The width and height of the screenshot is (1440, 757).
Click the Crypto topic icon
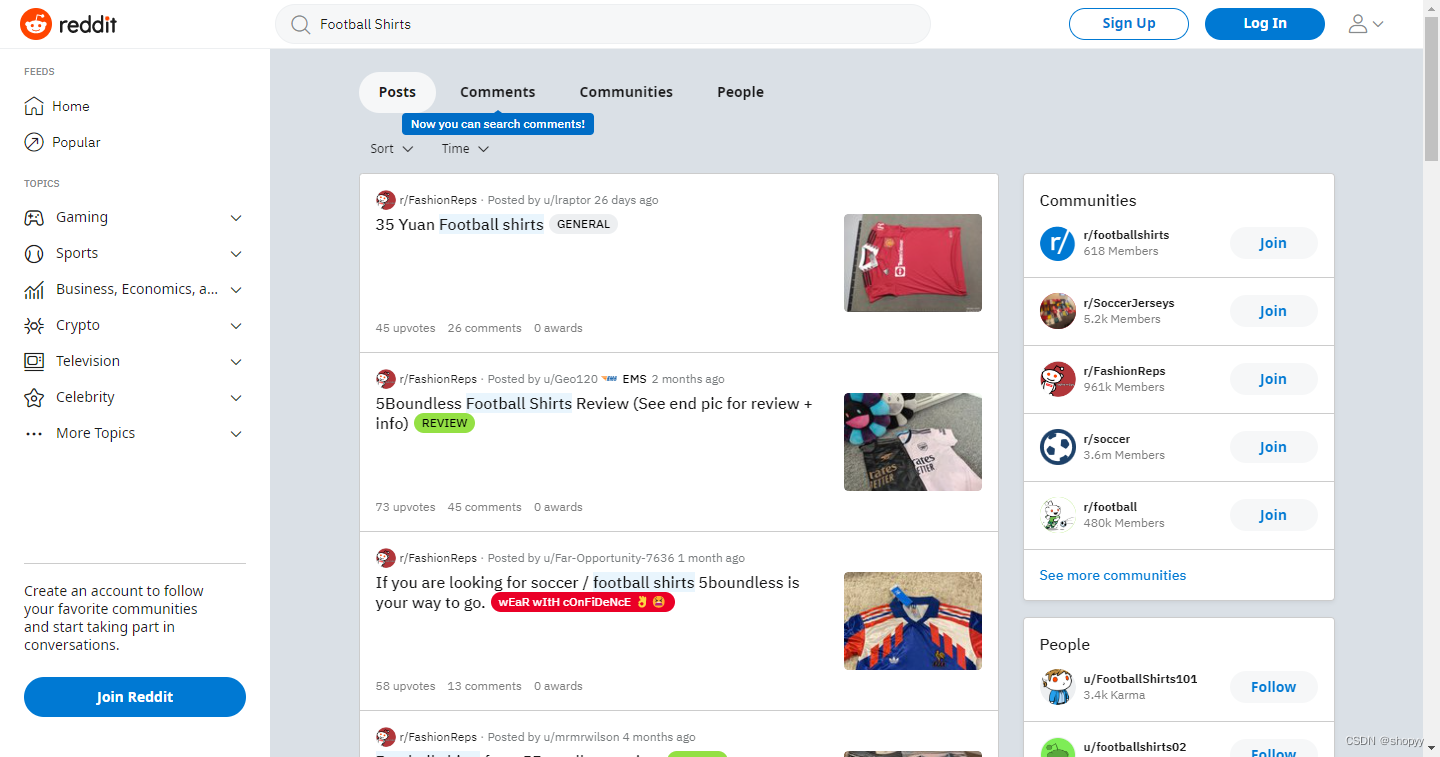[x=34, y=325]
